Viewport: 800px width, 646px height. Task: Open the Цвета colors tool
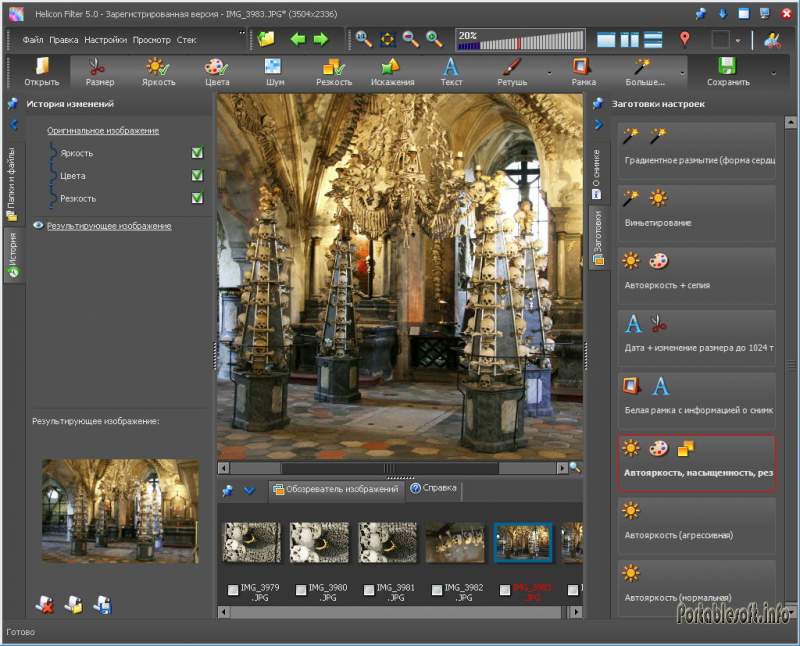pyautogui.click(x=217, y=72)
